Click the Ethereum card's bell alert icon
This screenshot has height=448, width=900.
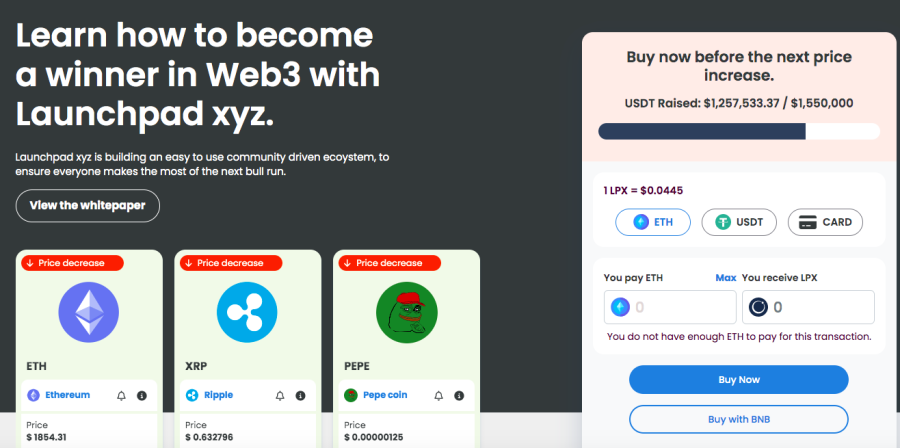coord(121,396)
